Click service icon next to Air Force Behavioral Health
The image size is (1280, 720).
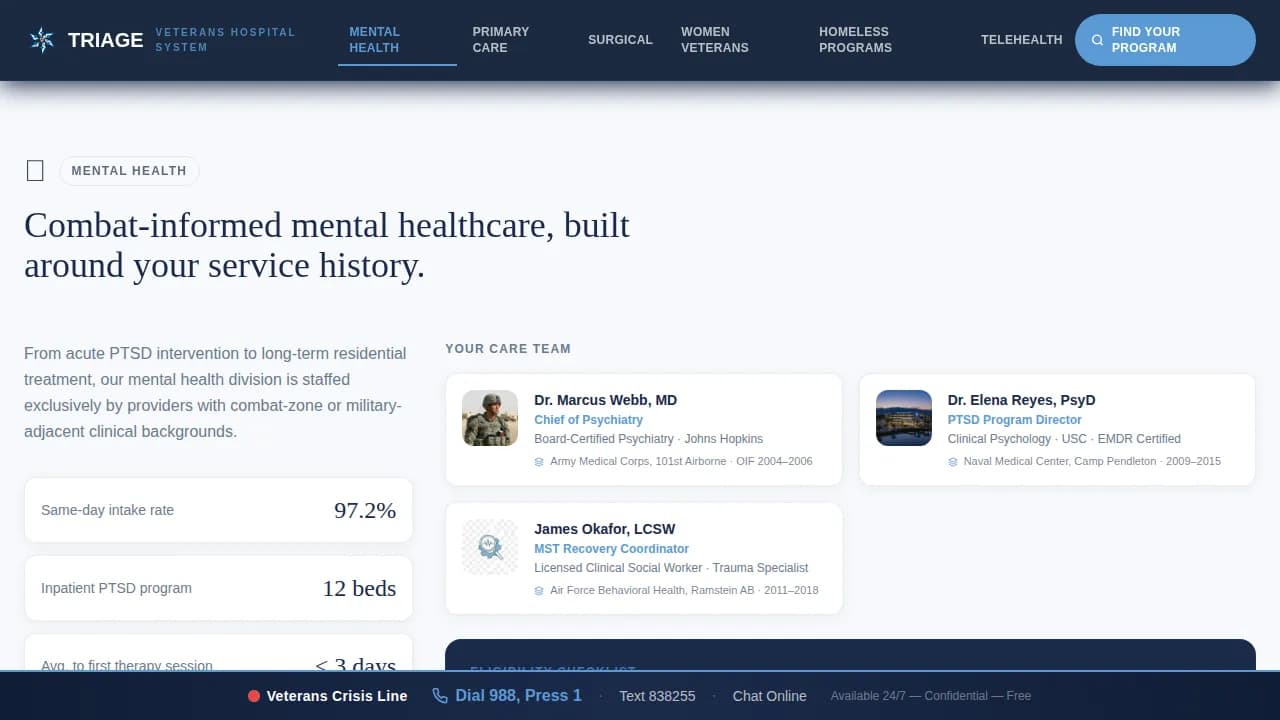pos(539,591)
